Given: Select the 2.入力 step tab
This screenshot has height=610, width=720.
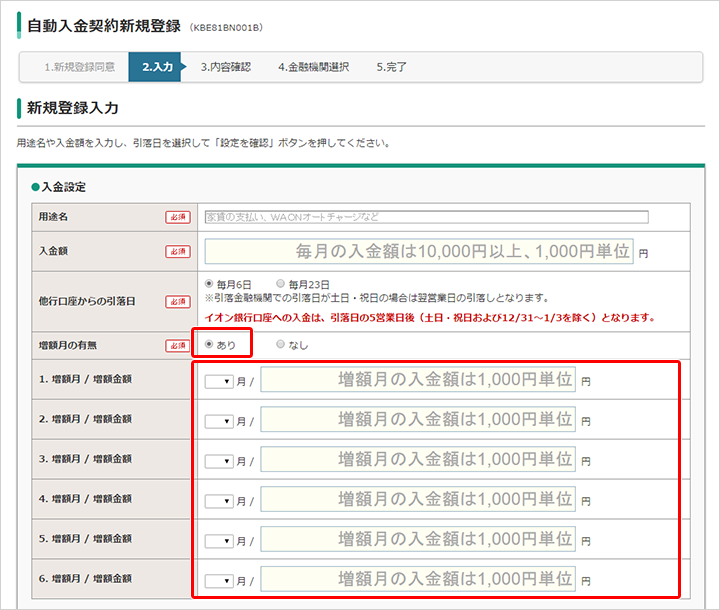Looking at the screenshot, I should (x=157, y=68).
